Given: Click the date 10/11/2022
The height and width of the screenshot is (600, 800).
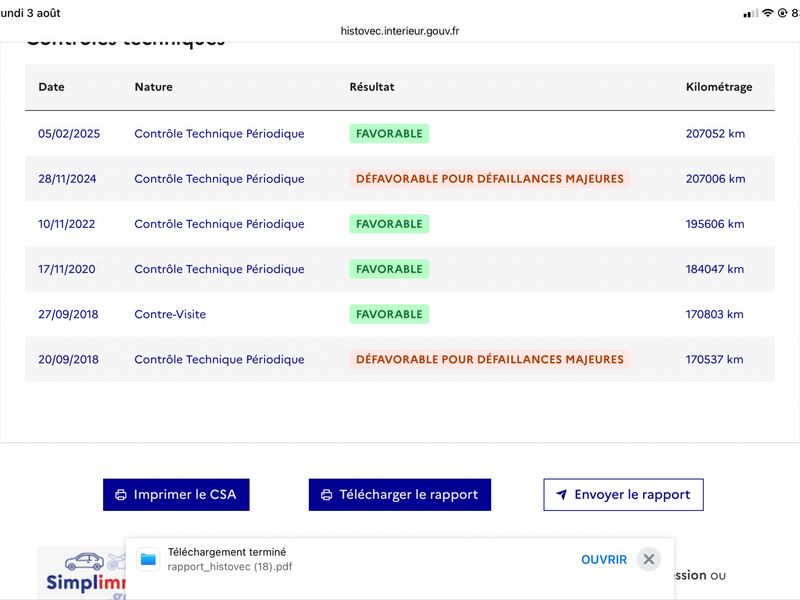Looking at the screenshot, I should pyautogui.click(x=67, y=224).
